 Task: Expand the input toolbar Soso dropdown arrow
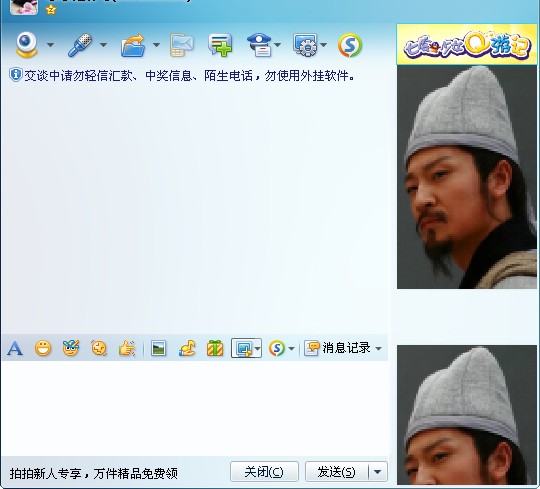291,349
